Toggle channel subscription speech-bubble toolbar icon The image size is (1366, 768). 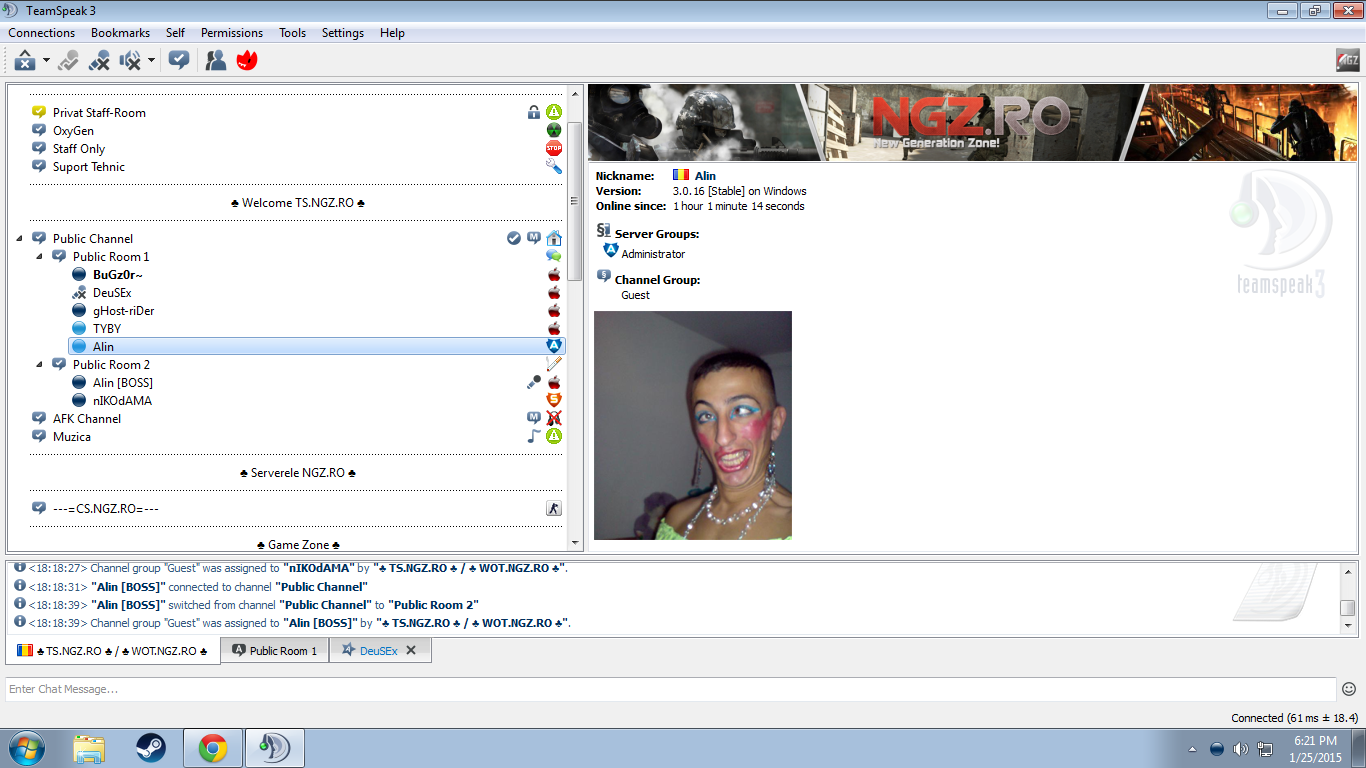pyautogui.click(x=179, y=61)
